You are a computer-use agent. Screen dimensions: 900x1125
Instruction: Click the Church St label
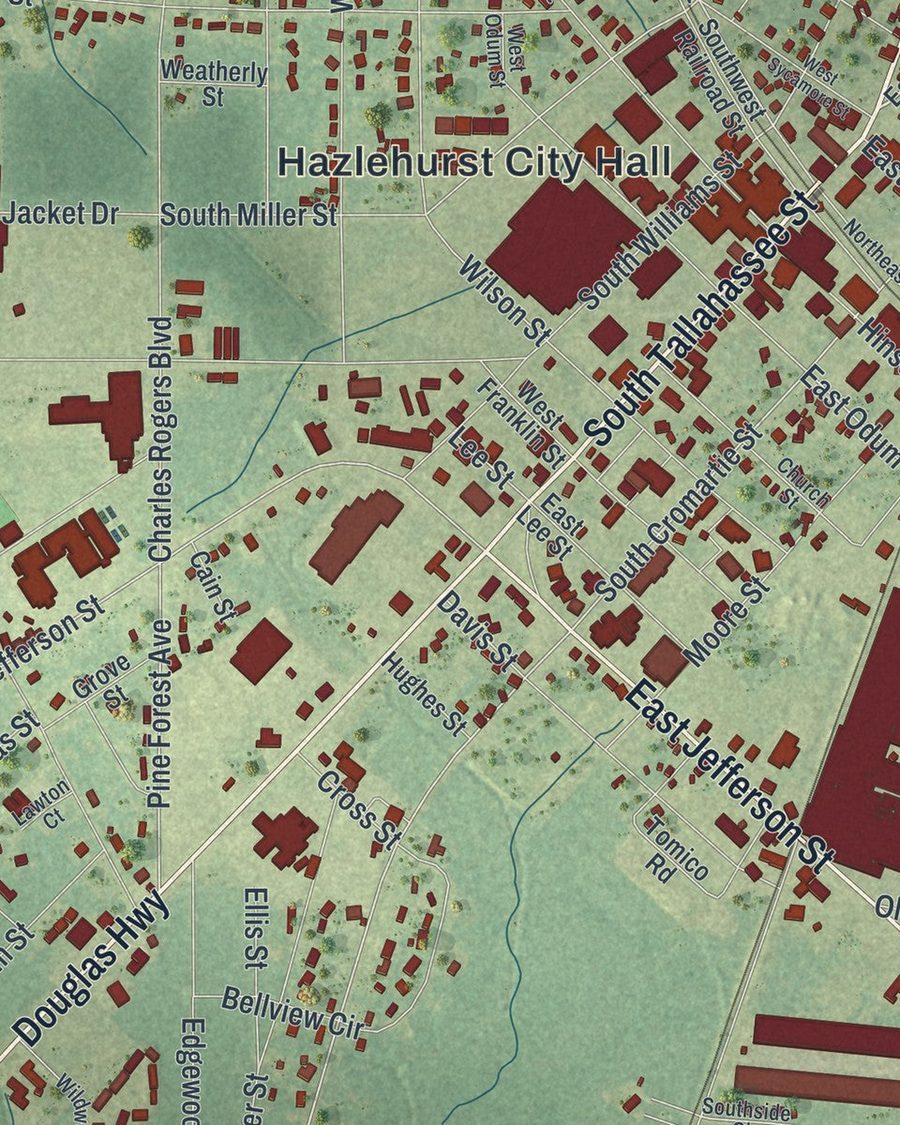(x=802, y=484)
